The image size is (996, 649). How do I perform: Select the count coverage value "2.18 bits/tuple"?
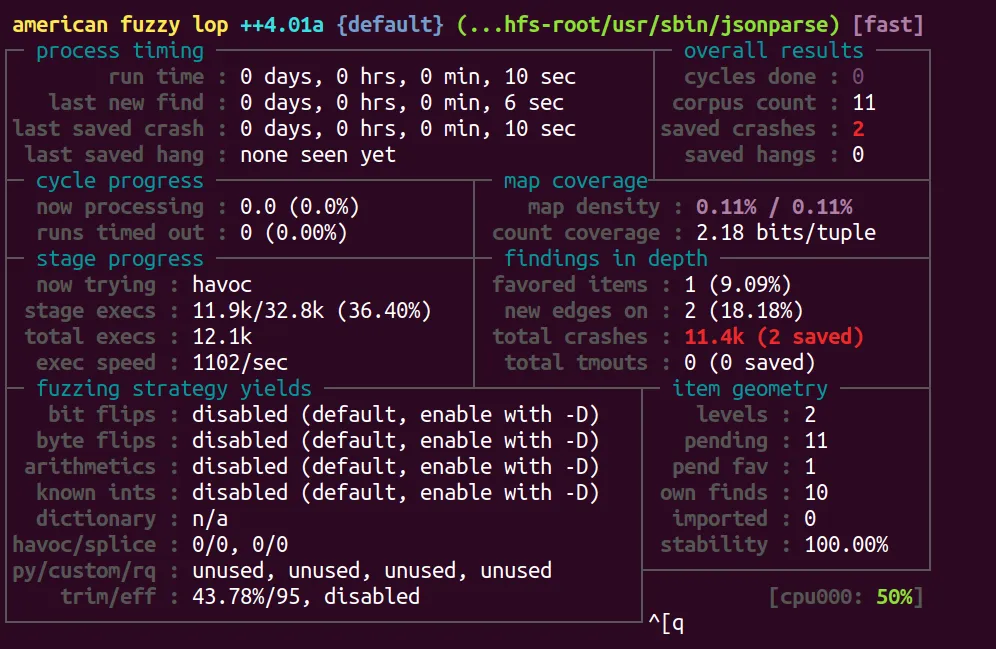pos(786,233)
